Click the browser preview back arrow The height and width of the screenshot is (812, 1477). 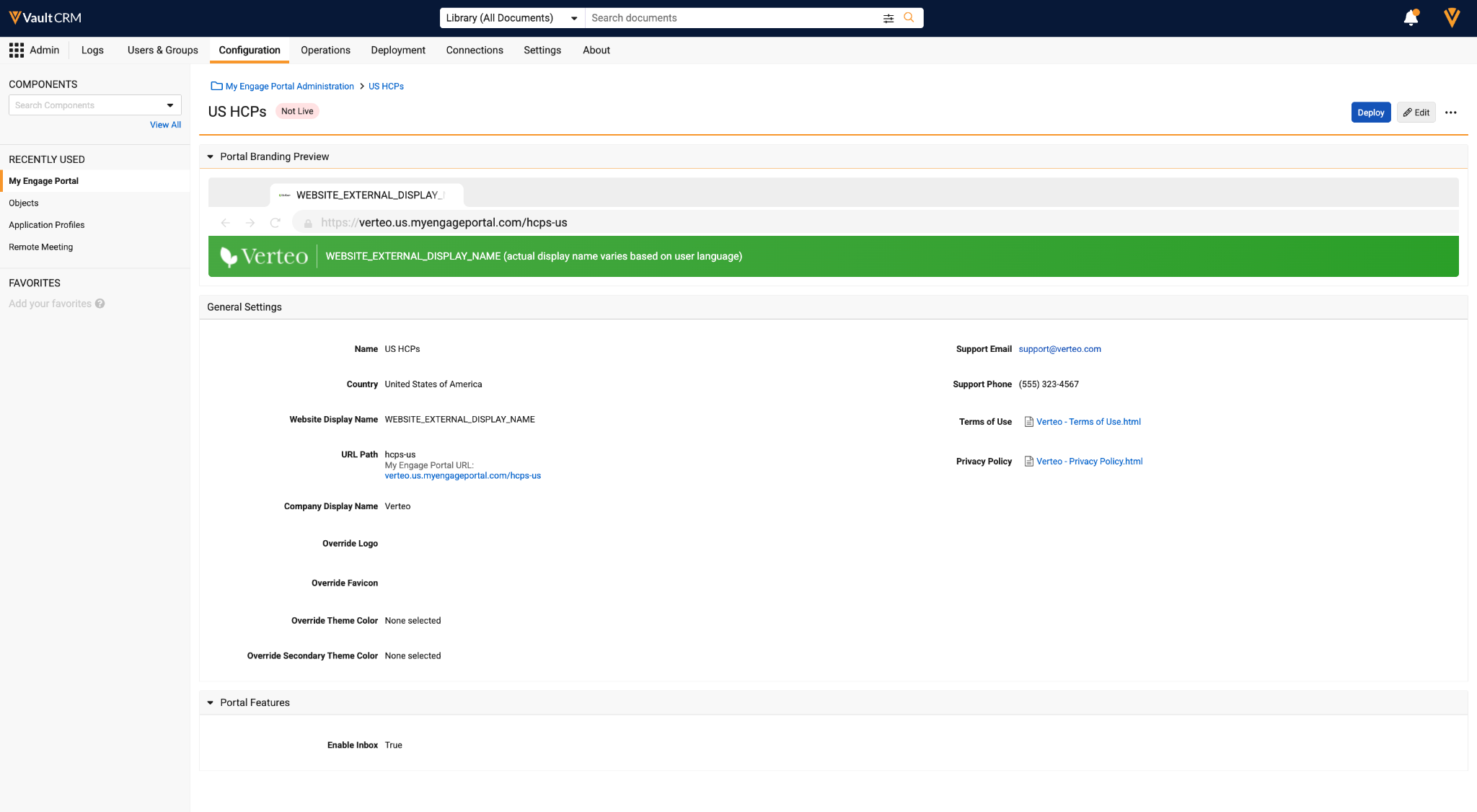226,223
